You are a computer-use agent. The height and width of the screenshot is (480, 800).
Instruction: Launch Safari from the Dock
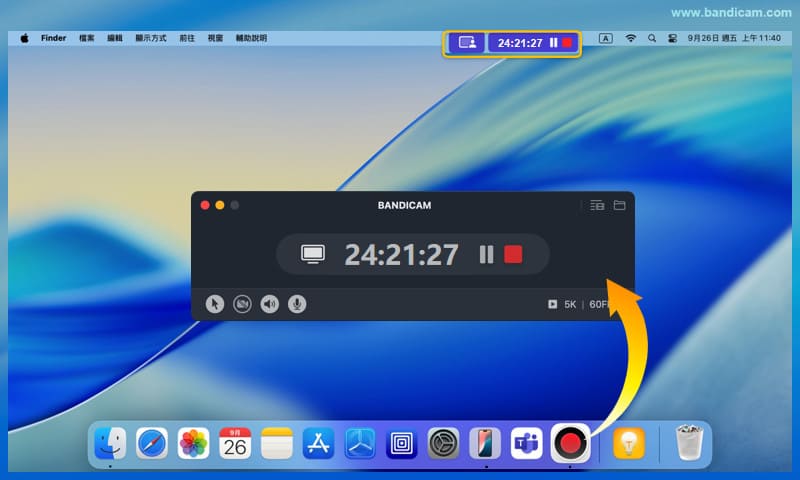coord(152,443)
